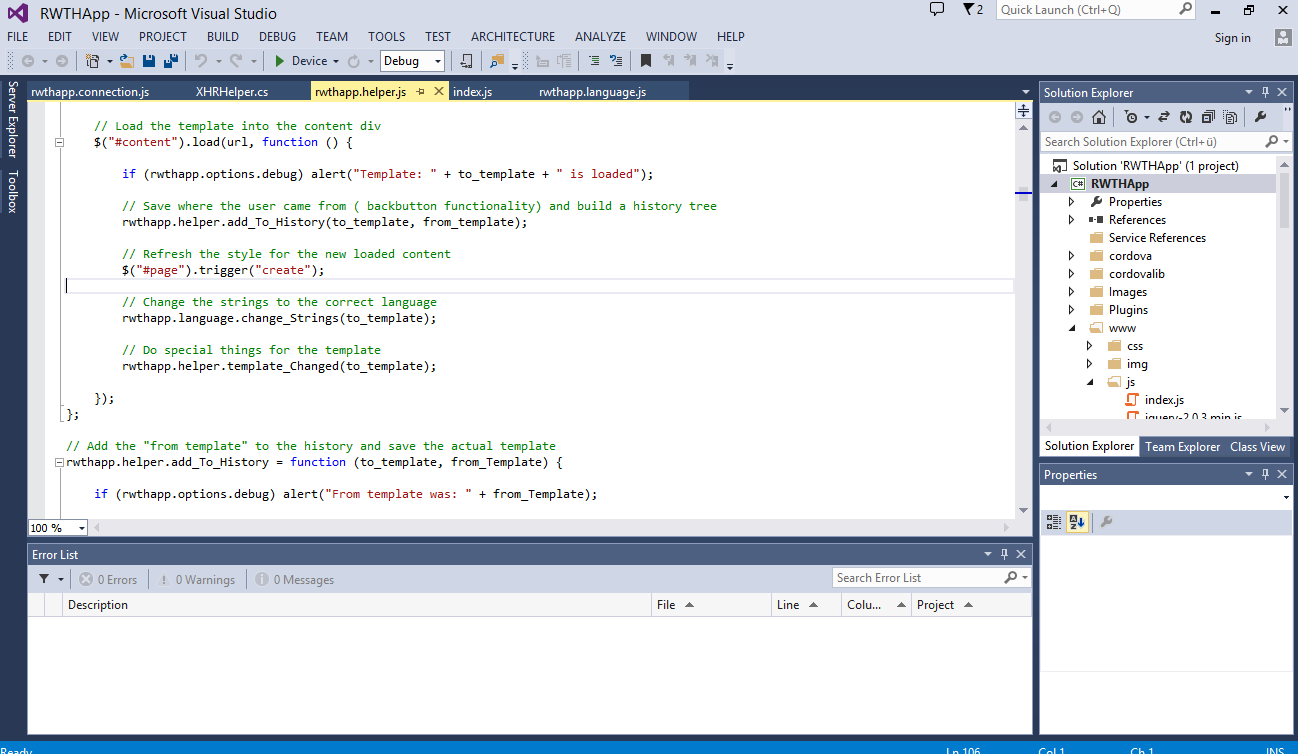The height and width of the screenshot is (754, 1298).
Task: Click the notifications flag icon
Action: pyautogui.click(x=968, y=9)
